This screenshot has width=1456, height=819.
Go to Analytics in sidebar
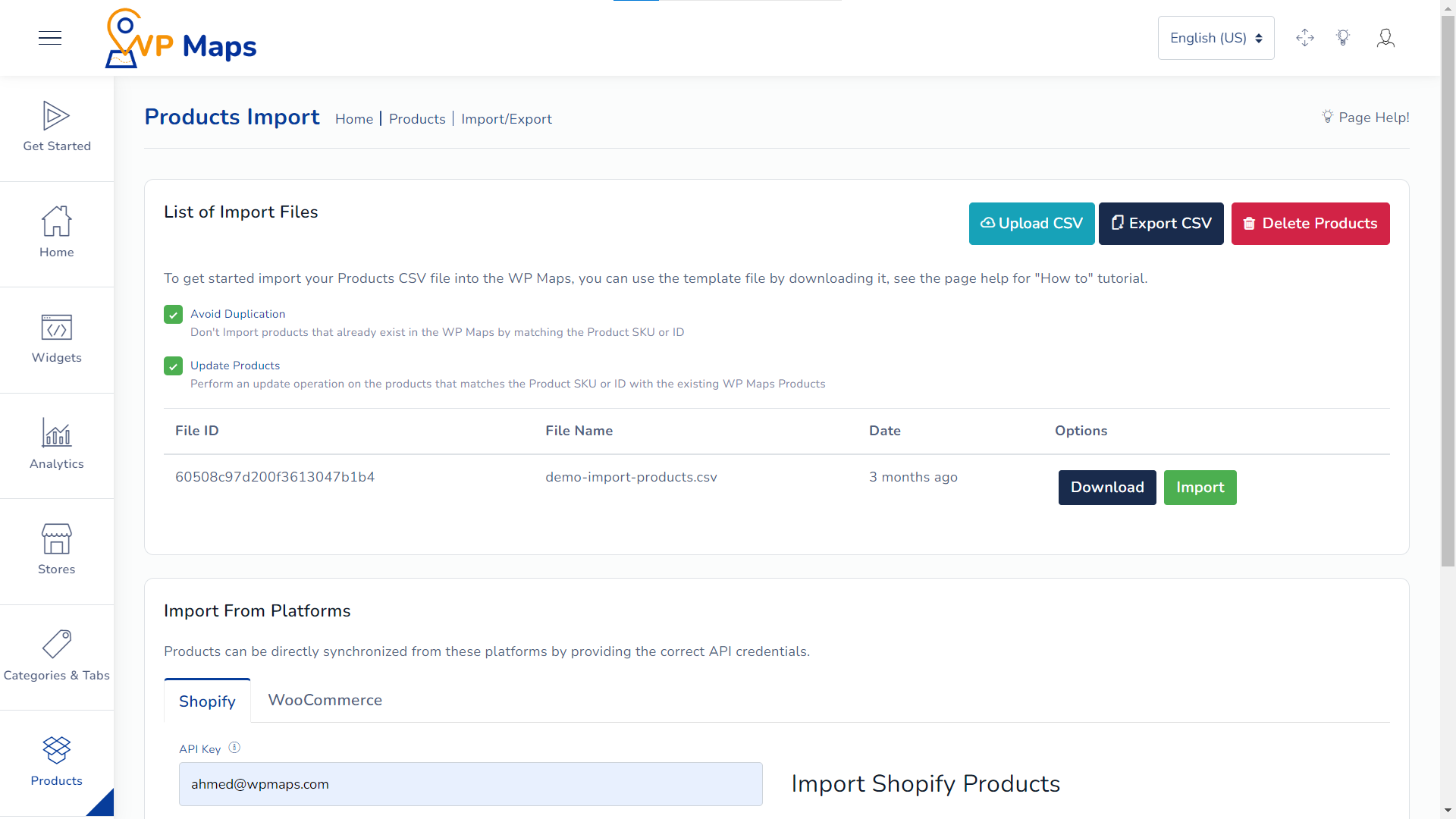point(56,433)
